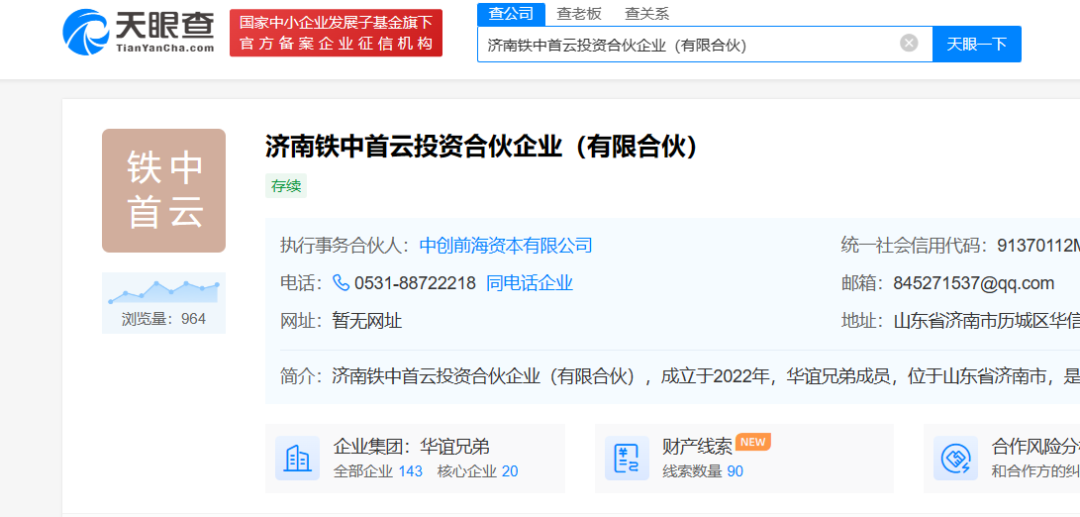1080x517 pixels.
Task: Open 线索数量 90 link
Action: [703, 472]
